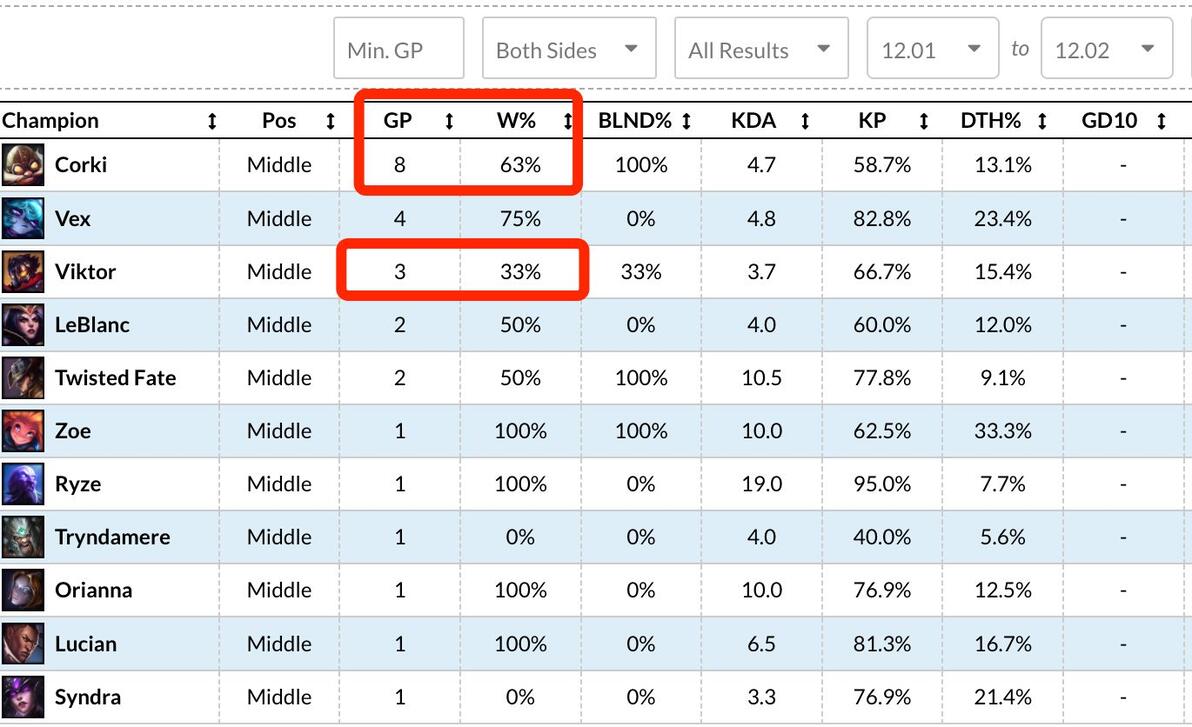Click LeBlanc champion portrait icon

(x=22, y=325)
